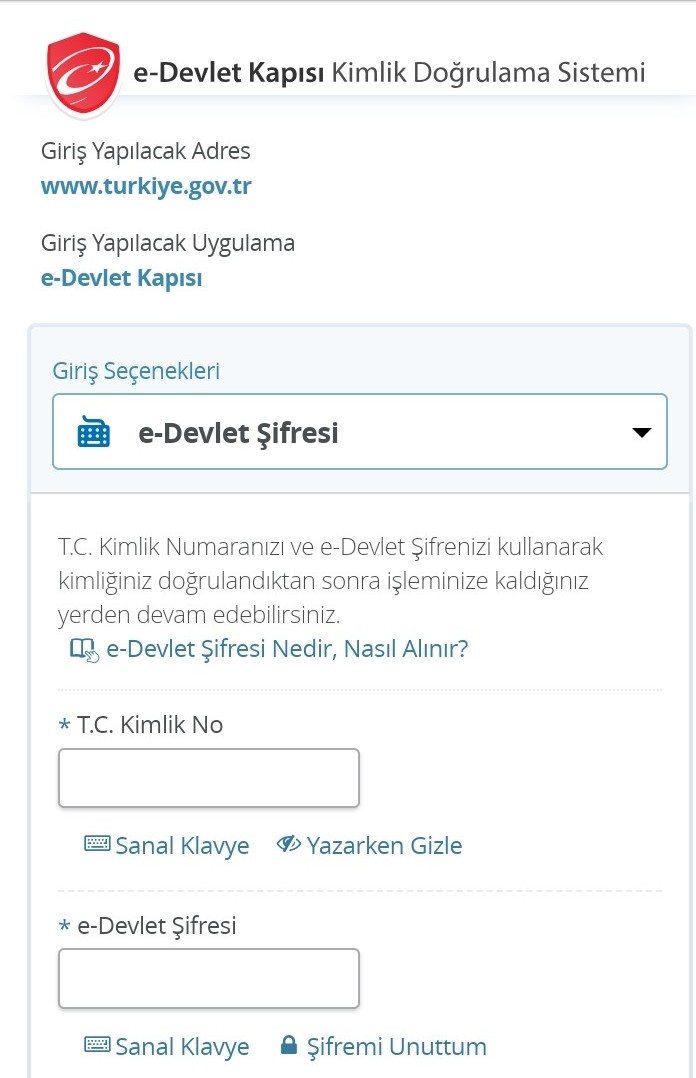This screenshot has height=1078, width=696.
Task: Click the Şifremi Unuttum link
Action: [396, 1046]
